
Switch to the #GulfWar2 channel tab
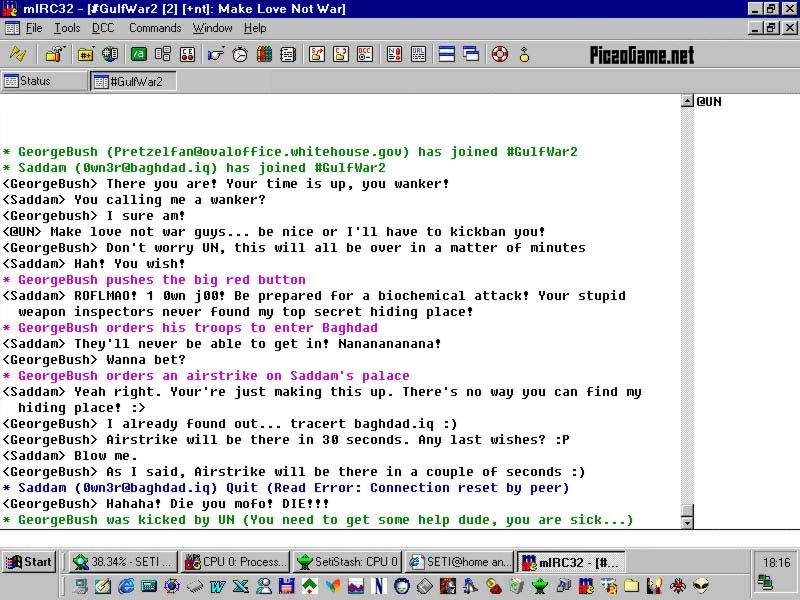click(x=134, y=82)
